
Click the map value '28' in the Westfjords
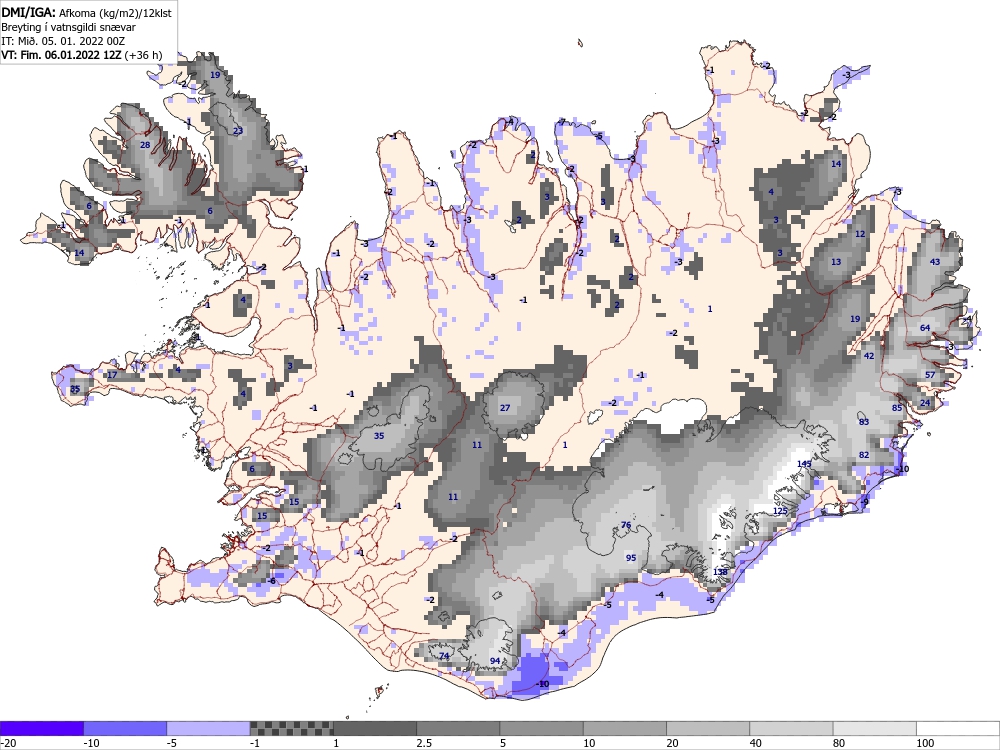tap(145, 145)
